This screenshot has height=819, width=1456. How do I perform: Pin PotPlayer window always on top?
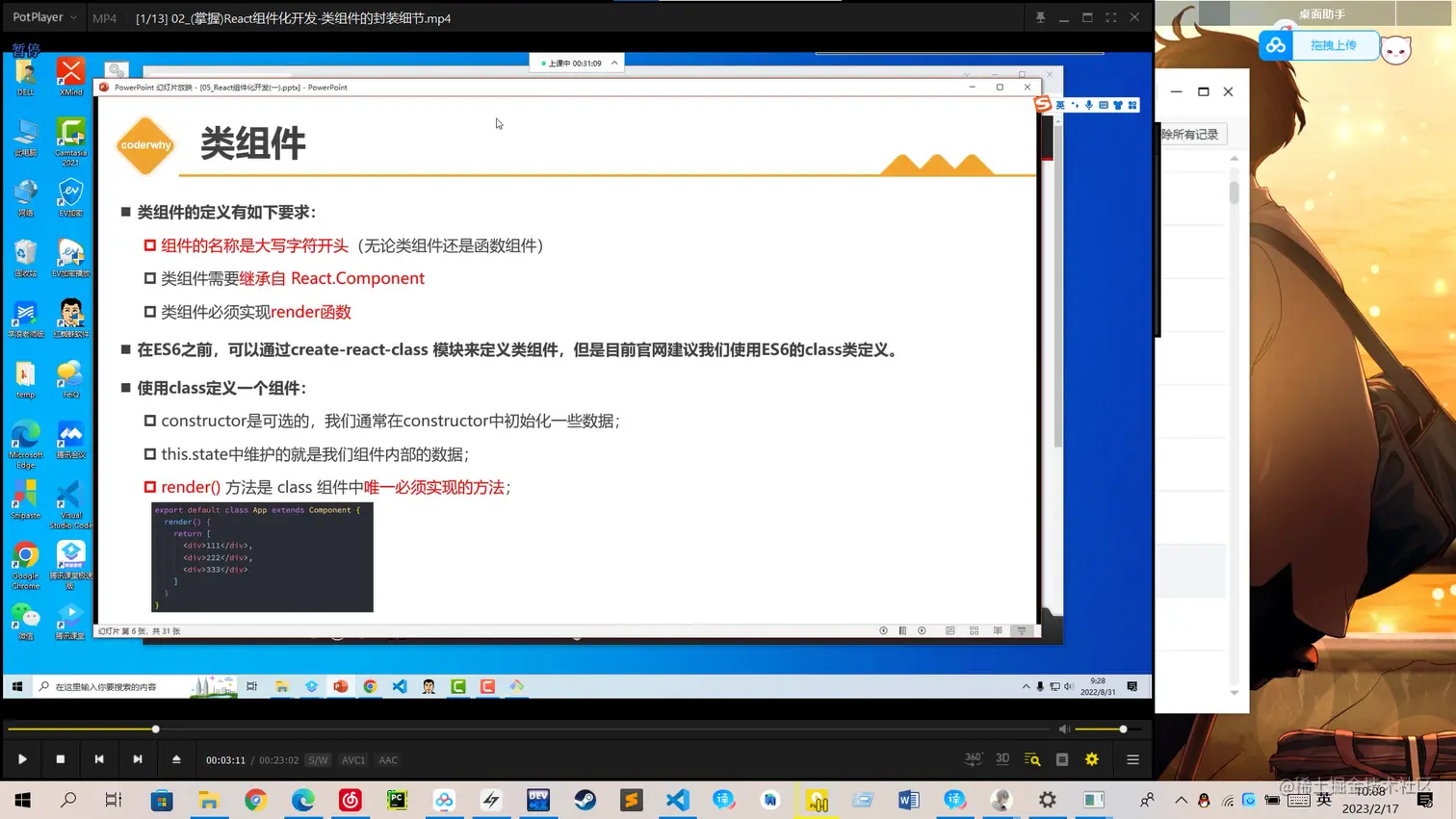(1040, 17)
